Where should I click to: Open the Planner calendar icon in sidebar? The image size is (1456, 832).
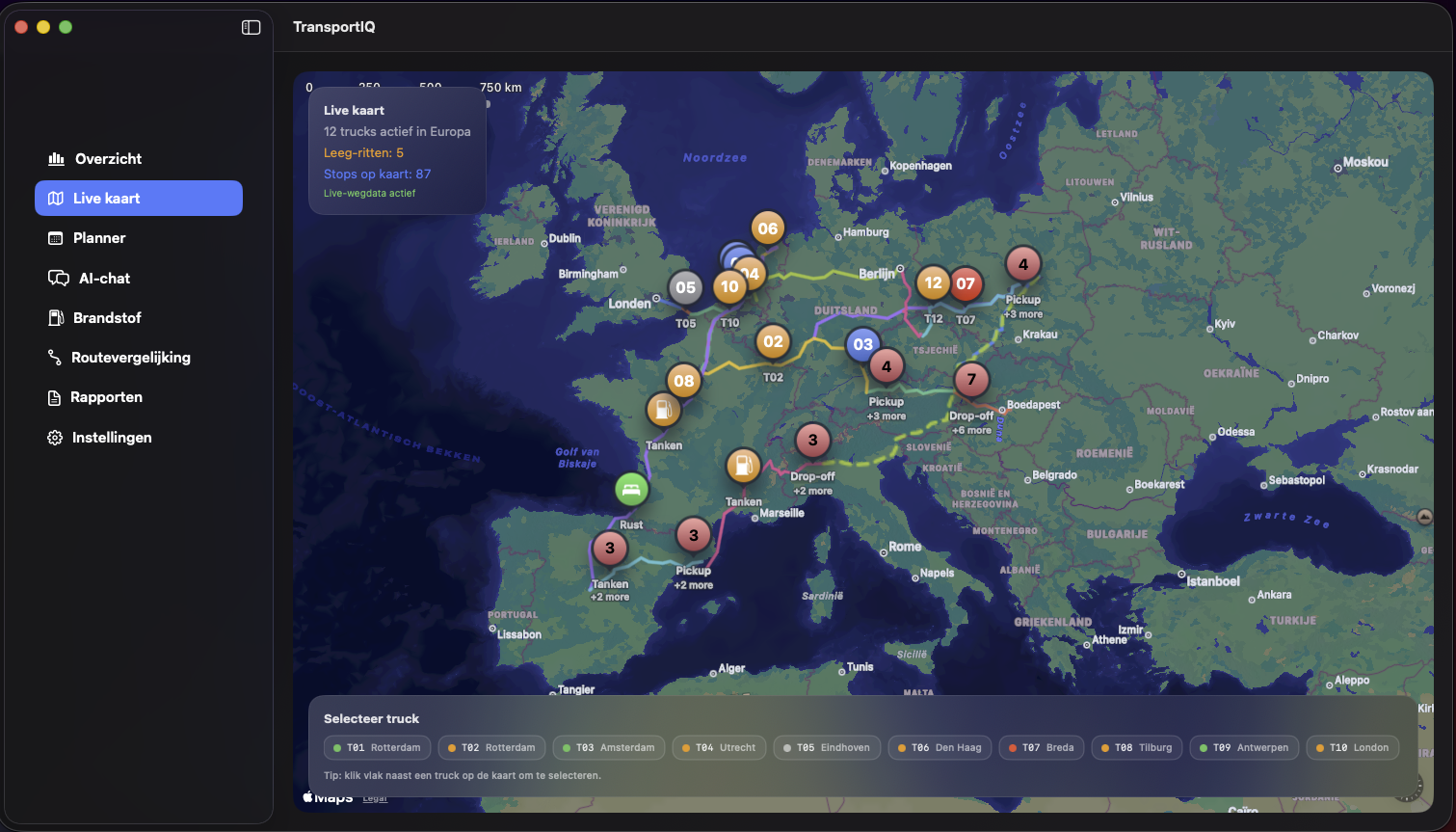click(x=54, y=237)
